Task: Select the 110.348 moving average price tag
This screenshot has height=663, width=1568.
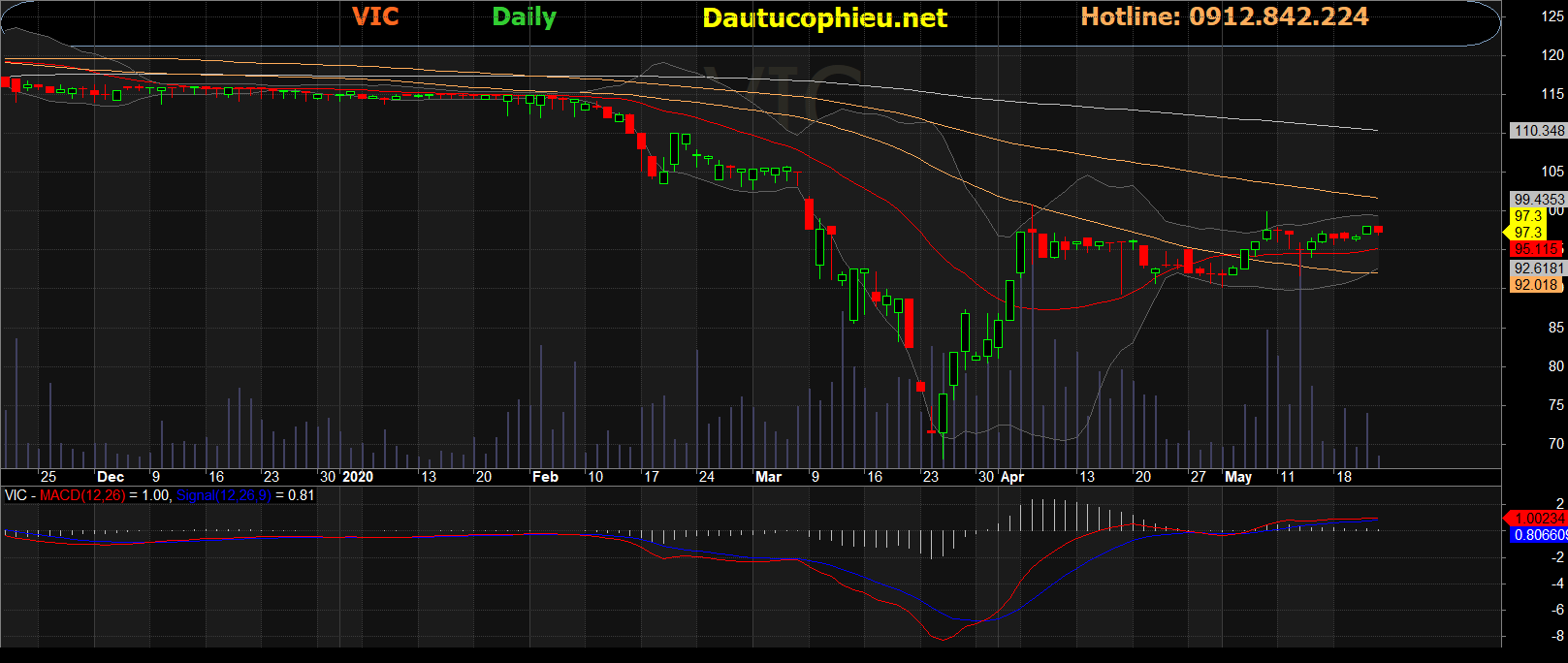Action: 1538,131
